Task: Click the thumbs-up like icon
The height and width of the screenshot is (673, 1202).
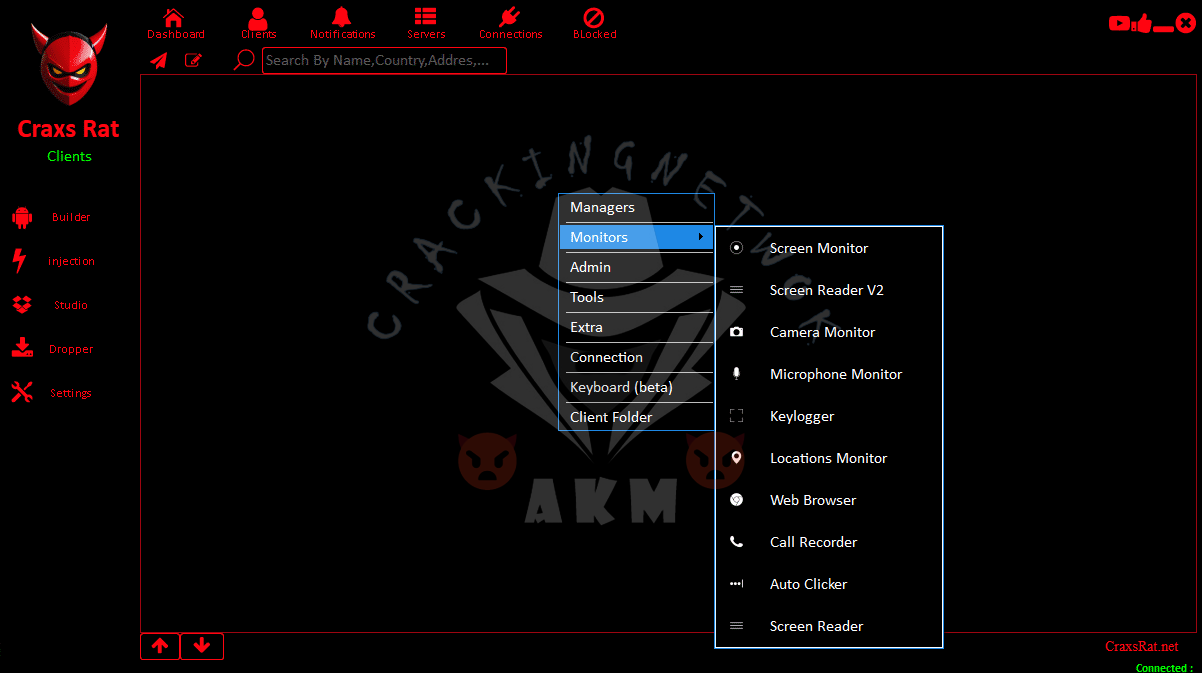Action: tap(1143, 23)
